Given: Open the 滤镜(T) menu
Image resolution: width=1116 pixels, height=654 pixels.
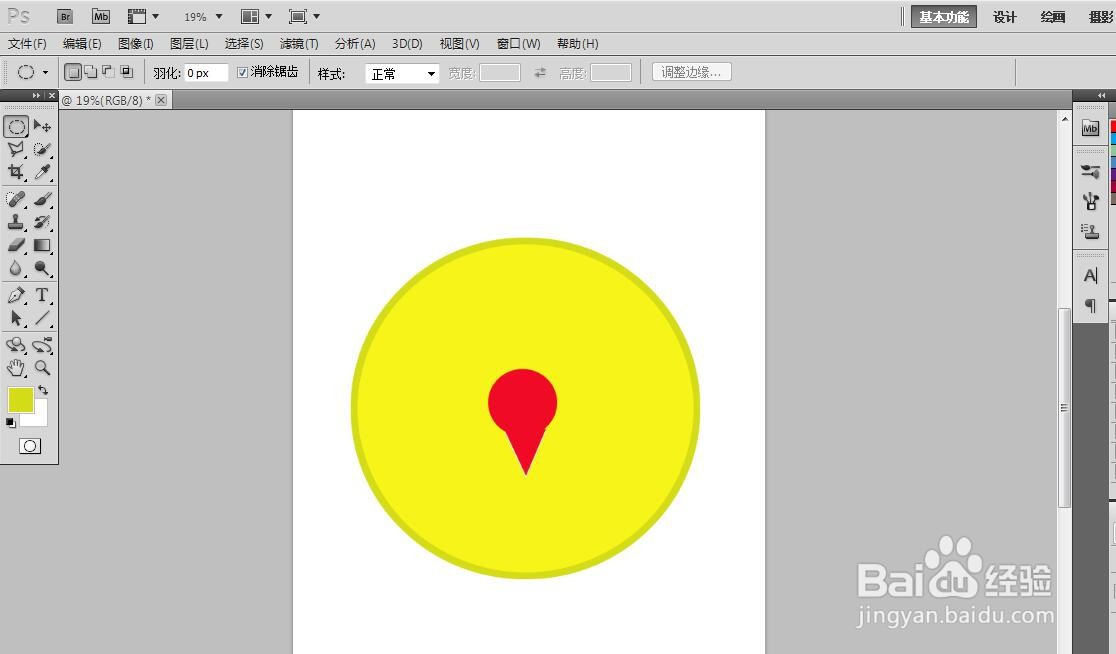Looking at the screenshot, I should (x=298, y=43).
